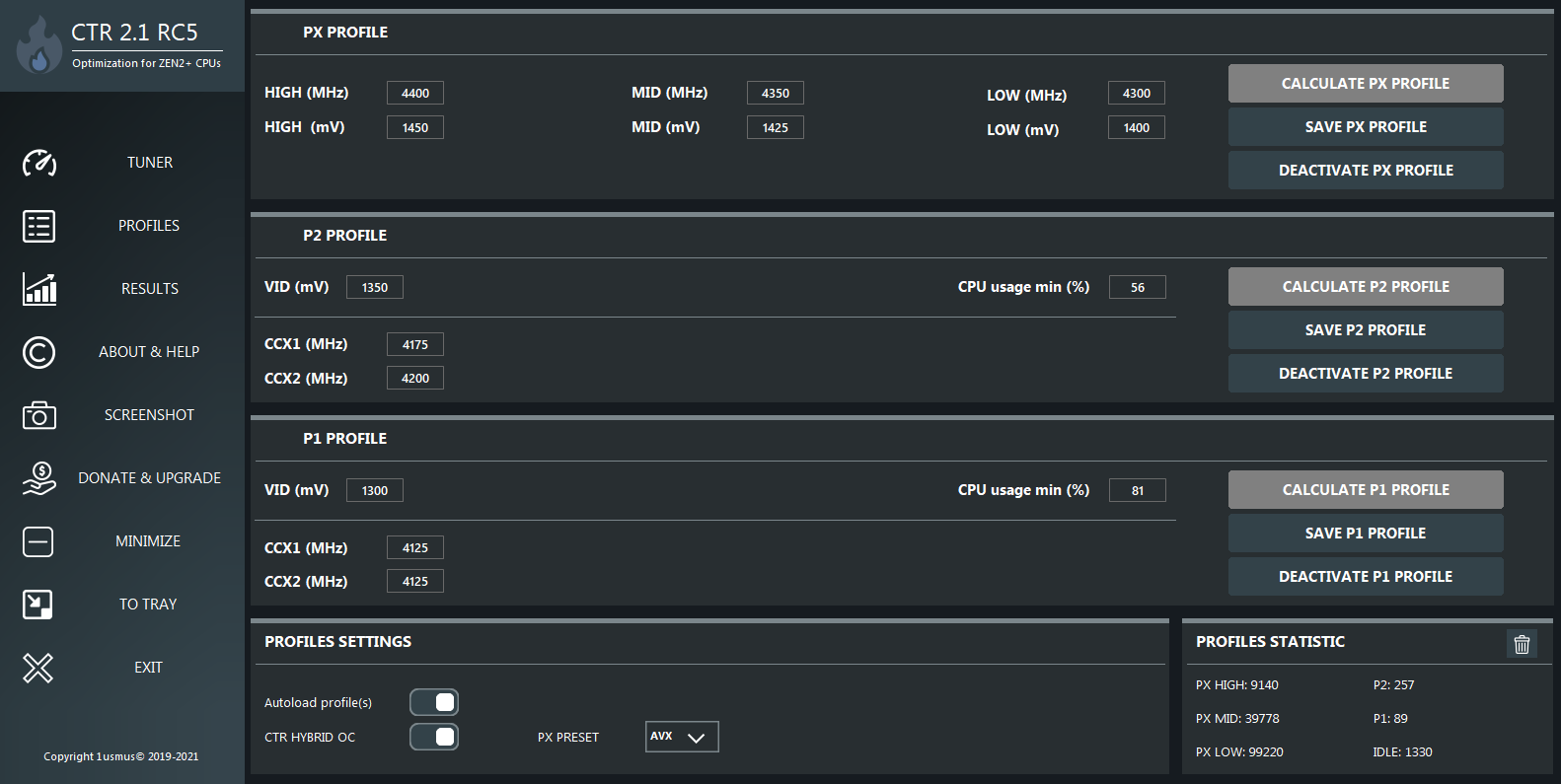This screenshot has width=1561, height=784.
Task: Click the PX MID (MHz) 4350 field
Action: pos(776,93)
